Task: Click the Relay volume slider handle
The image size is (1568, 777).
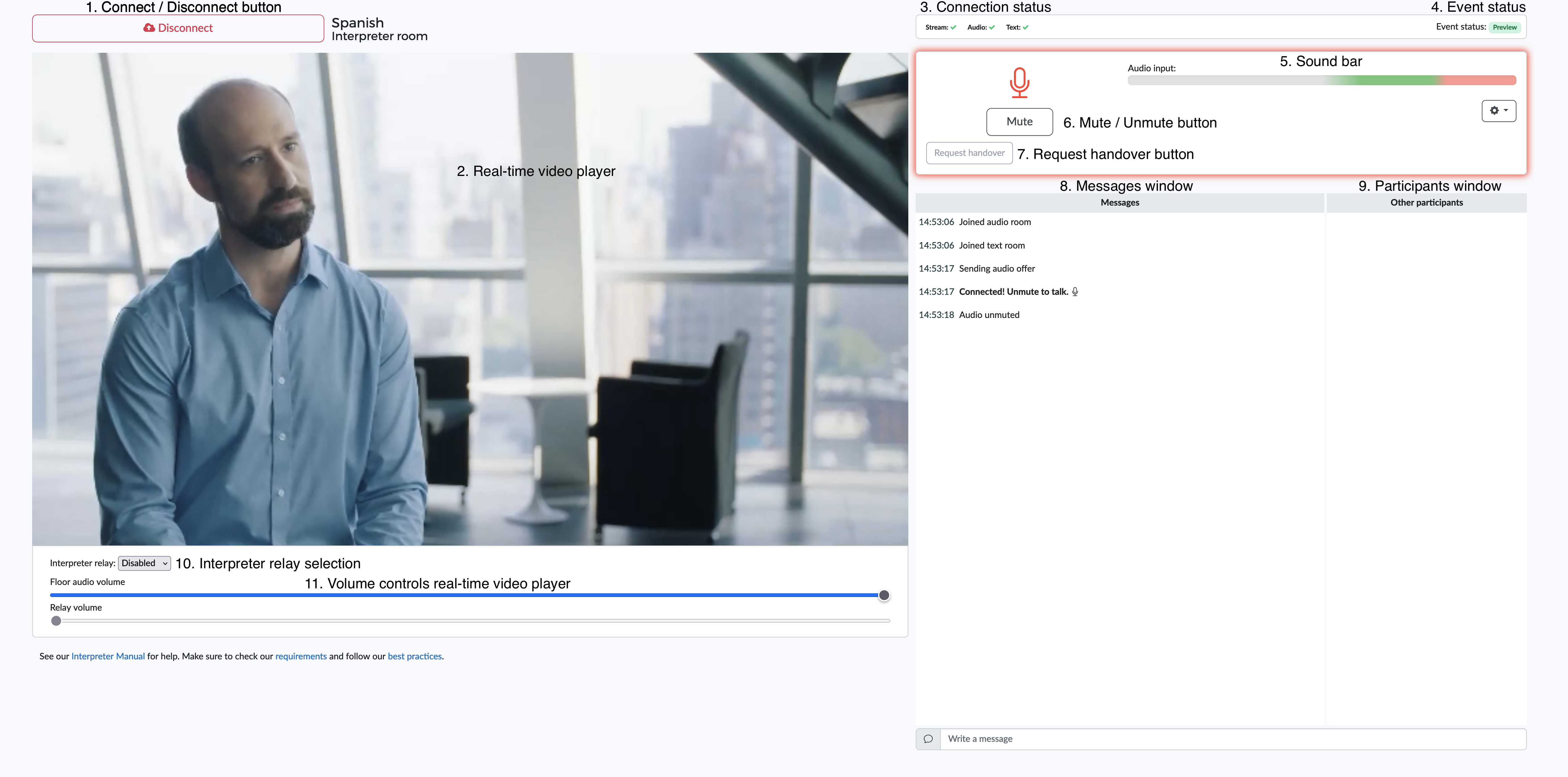Action: (x=56, y=620)
